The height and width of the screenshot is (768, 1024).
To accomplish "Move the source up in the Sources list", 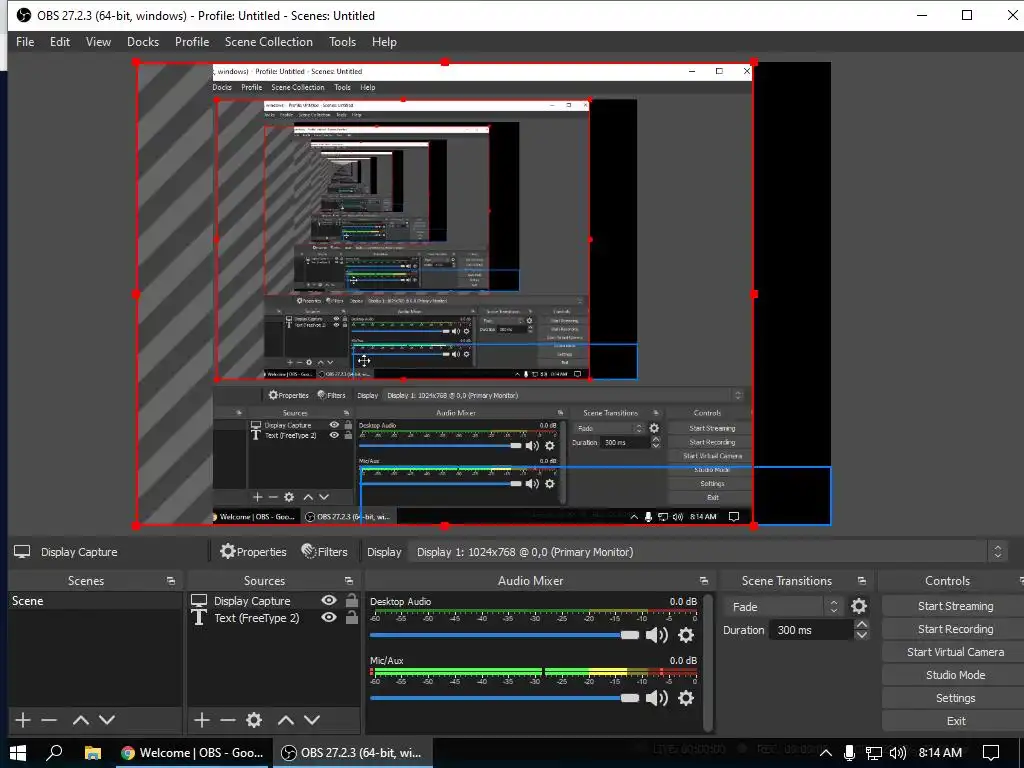I will point(286,720).
